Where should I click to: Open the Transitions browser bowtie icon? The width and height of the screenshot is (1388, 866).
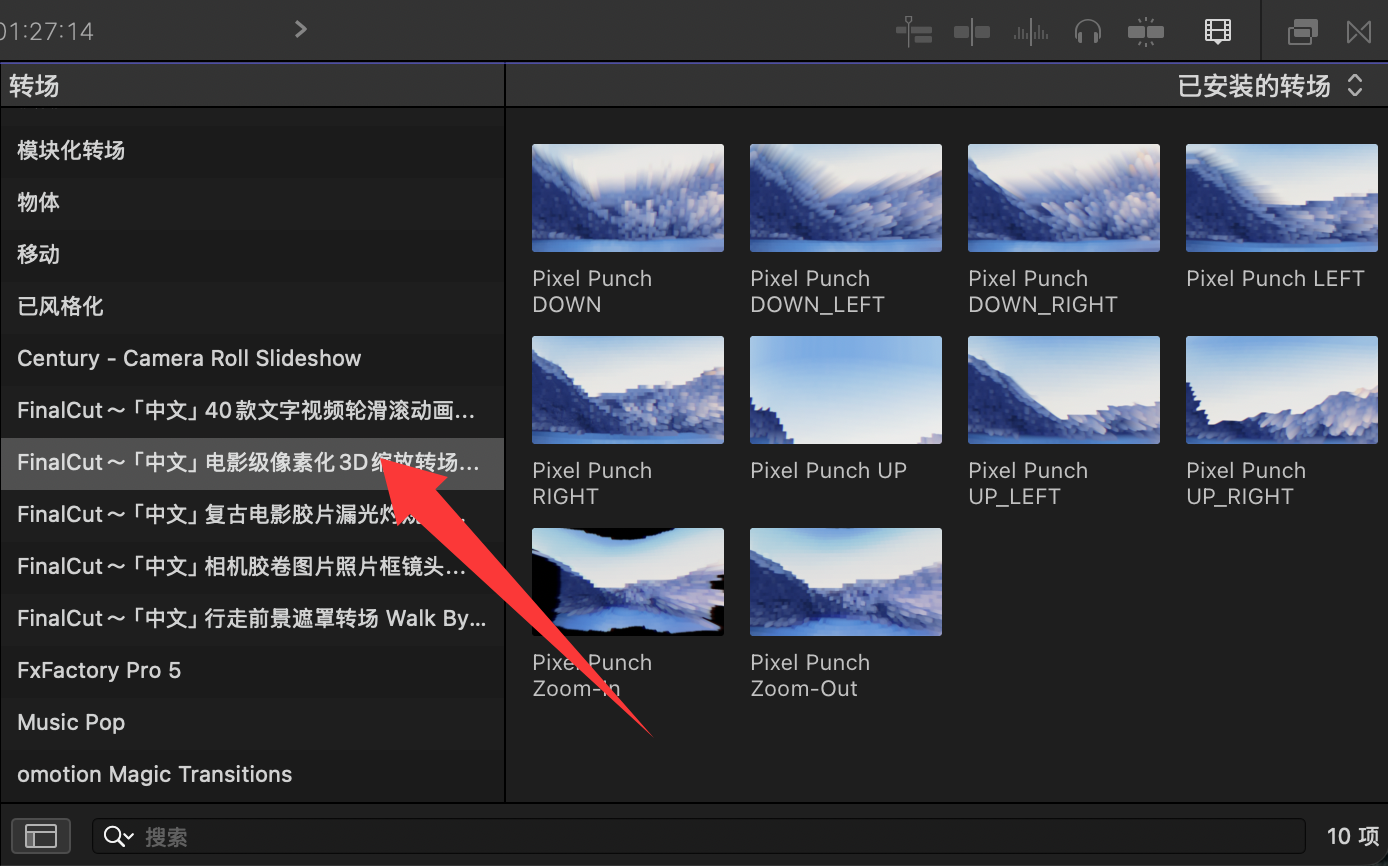pyautogui.click(x=1358, y=32)
